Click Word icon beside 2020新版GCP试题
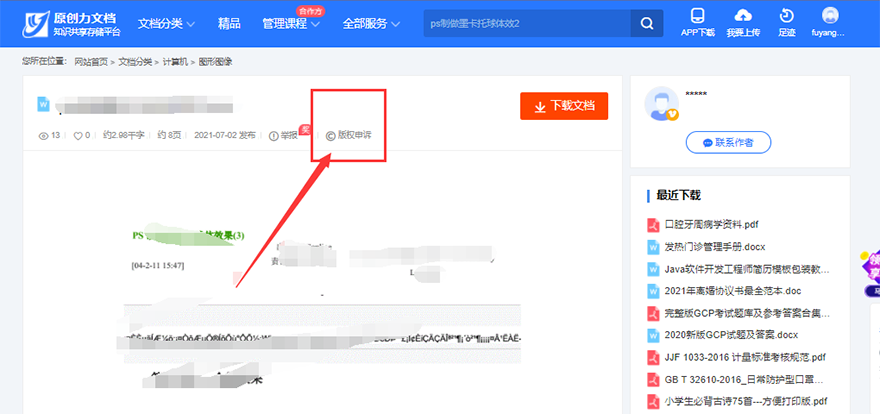Image resolution: width=880 pixels, height=414 pixels. pos(653,335)
